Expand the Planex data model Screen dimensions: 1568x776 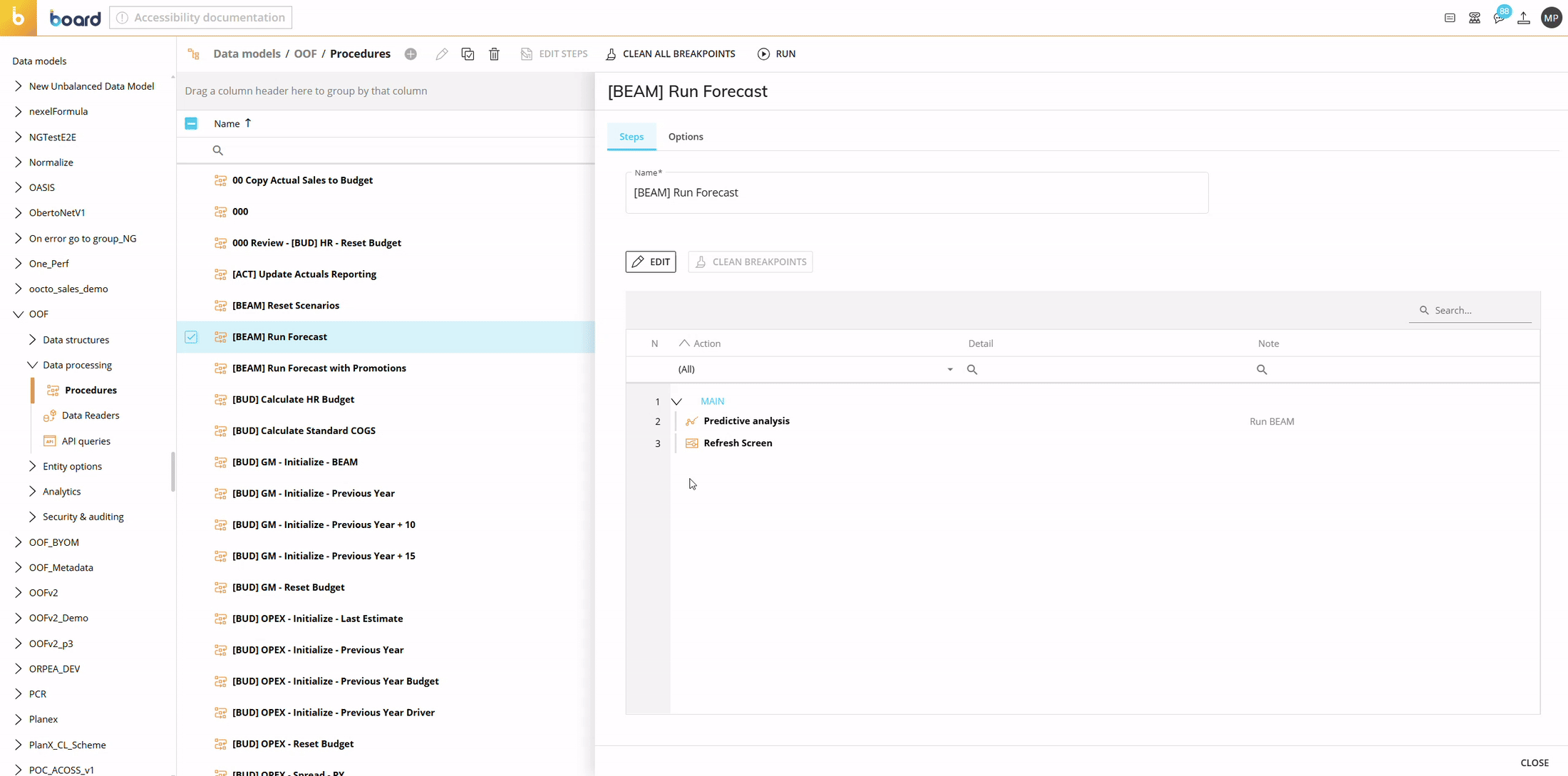19,719
